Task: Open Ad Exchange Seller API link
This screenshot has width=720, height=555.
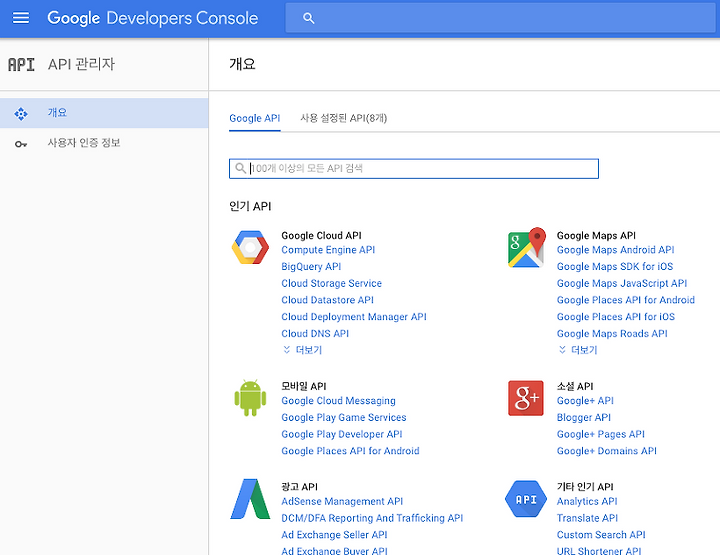Action: coord(334,535)
